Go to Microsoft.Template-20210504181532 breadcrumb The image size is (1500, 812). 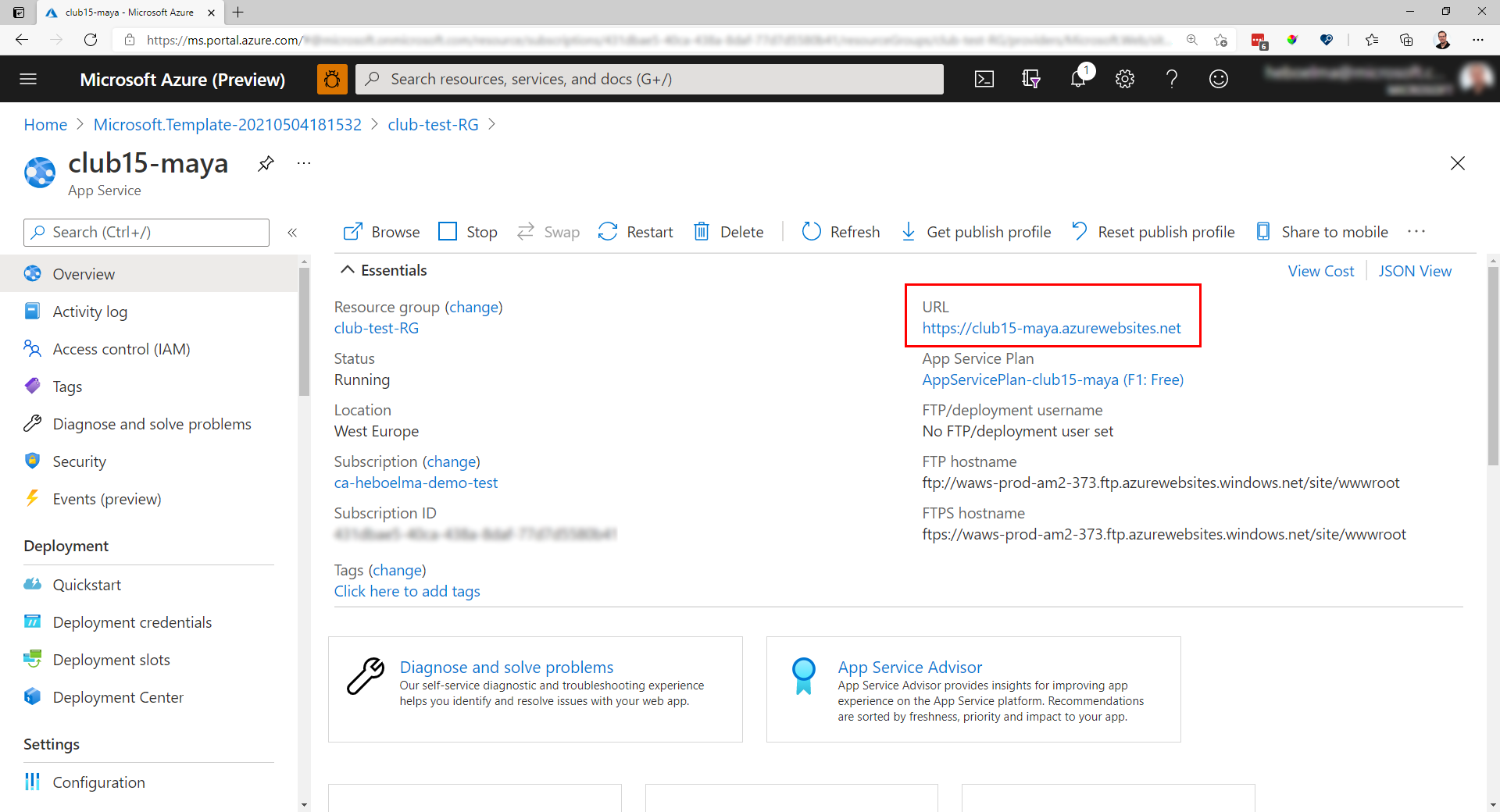pos(227,125)
